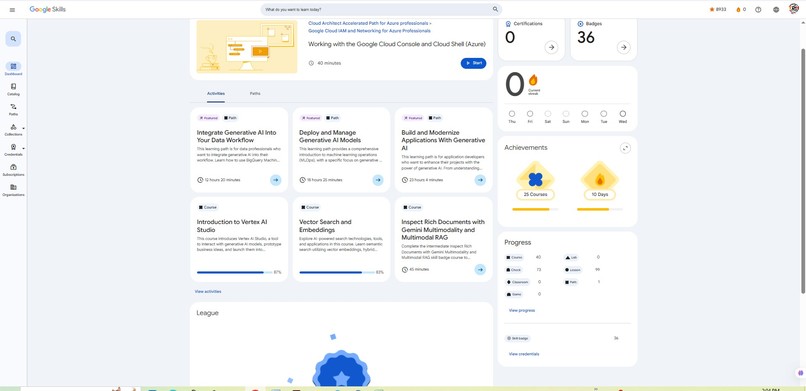Screen dimensions: 806x391
Task: Open the user profile avatar
Action: (794, 9)
